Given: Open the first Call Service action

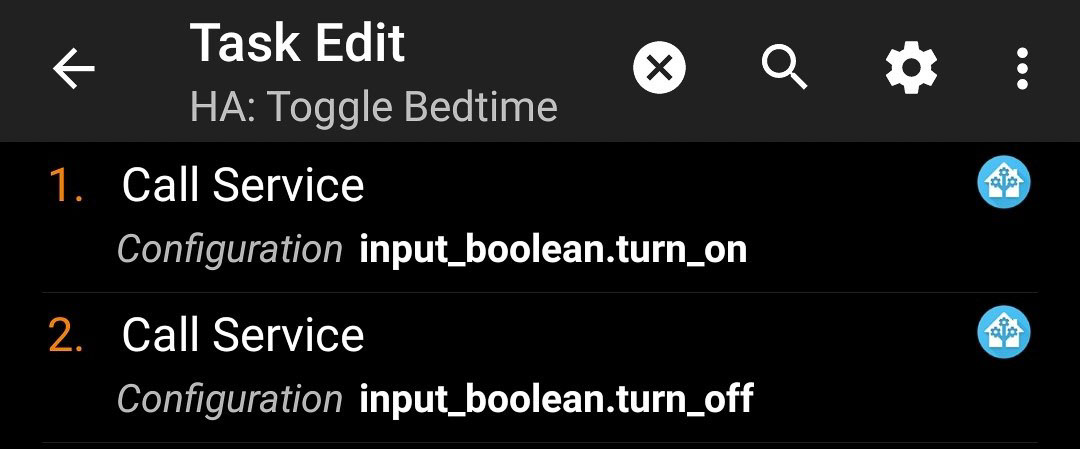Looking at the screenshot, I should [539, 218].
